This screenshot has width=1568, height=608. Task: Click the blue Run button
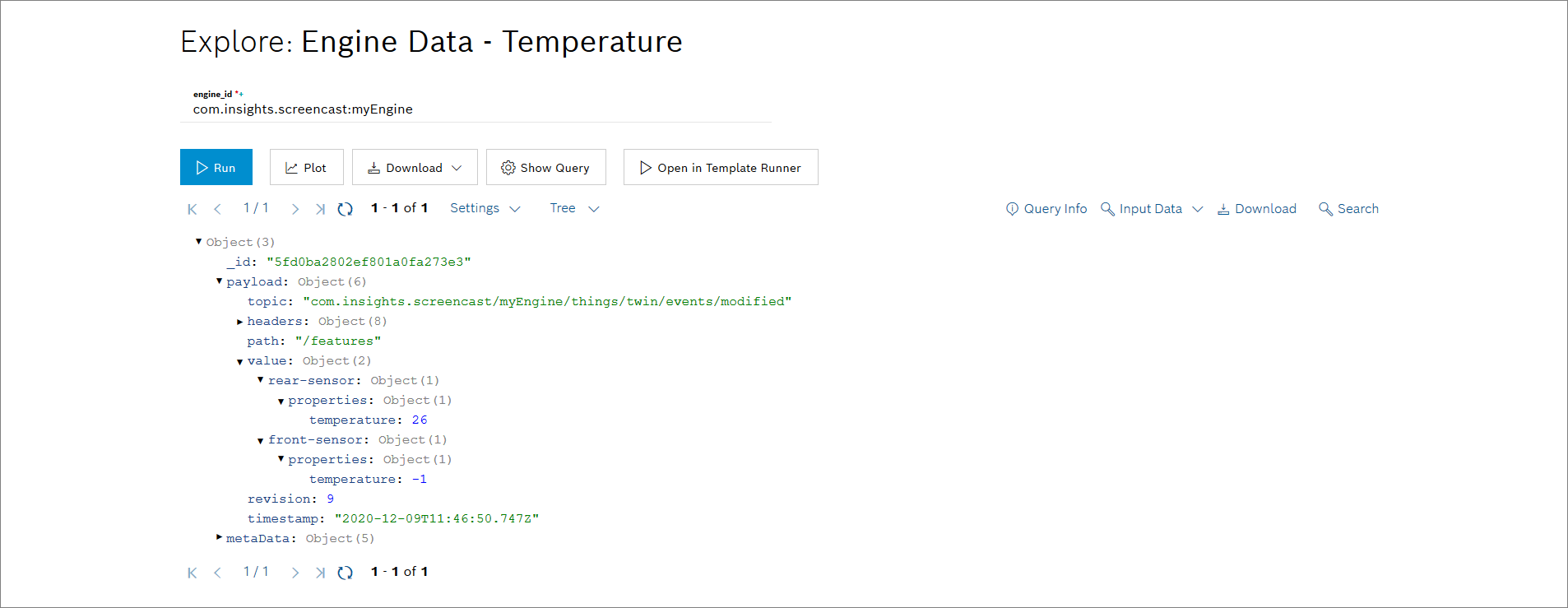click(x=216, y=168)
